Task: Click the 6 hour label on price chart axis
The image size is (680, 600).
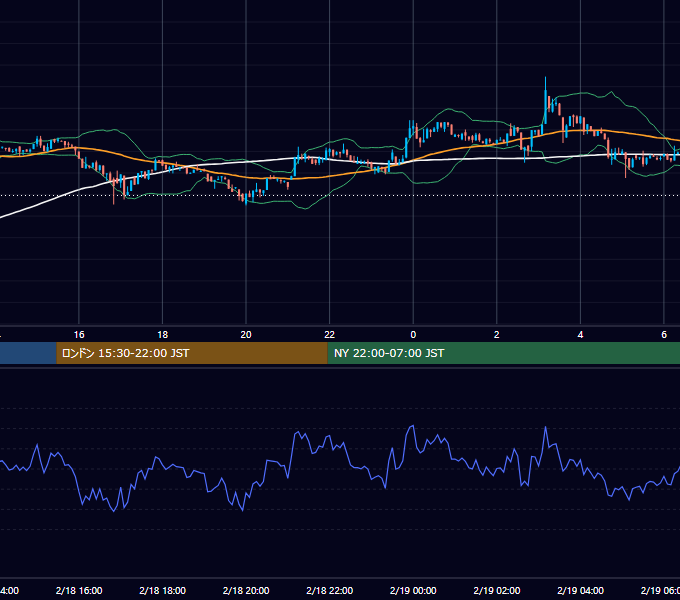Action: click(664, 335)
